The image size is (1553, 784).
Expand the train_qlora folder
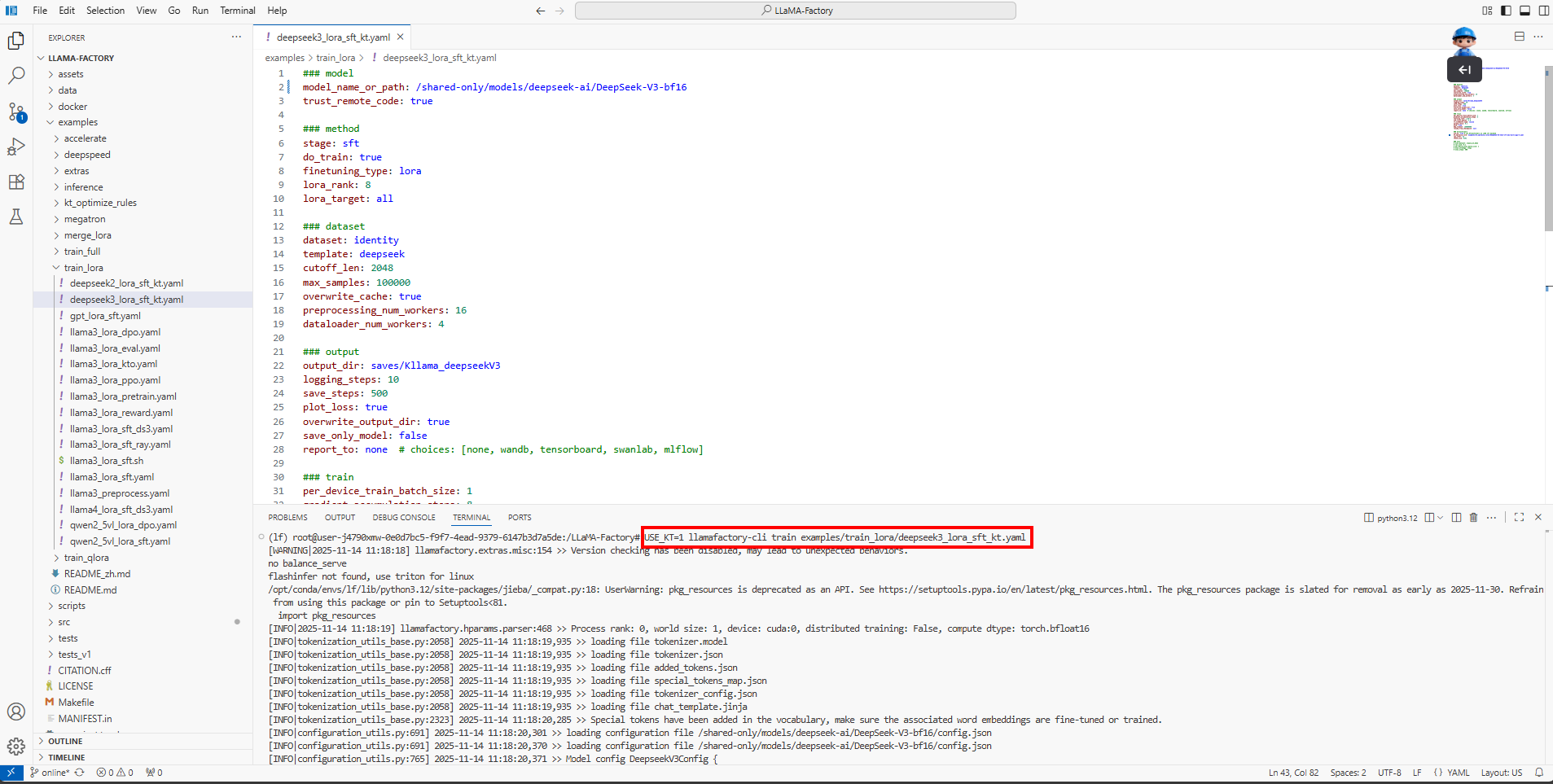(86, 558)
